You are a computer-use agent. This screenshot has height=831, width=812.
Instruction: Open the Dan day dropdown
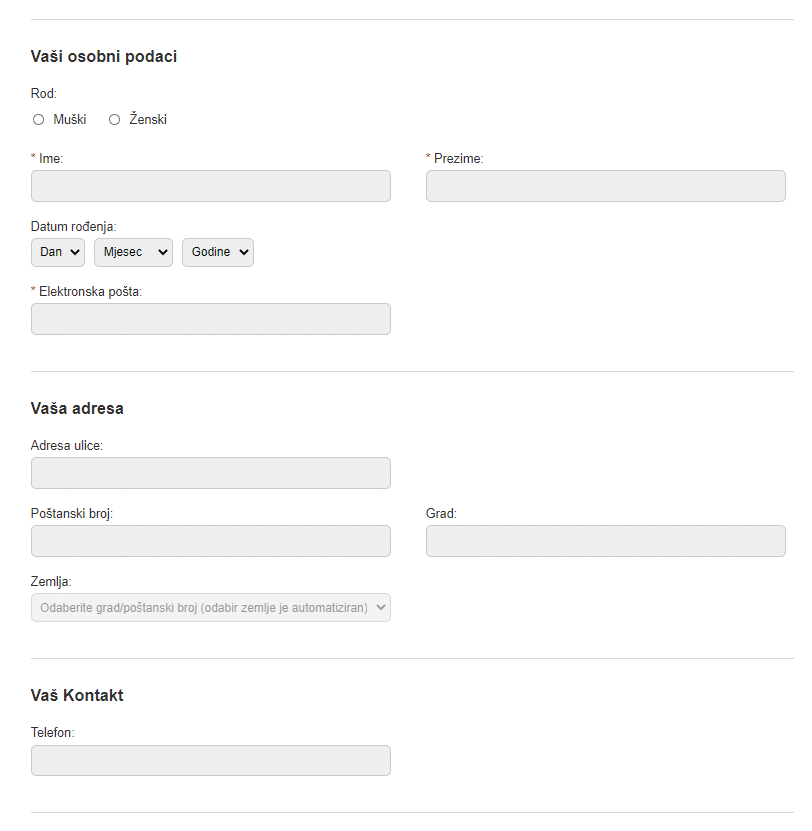pos(58,252)
